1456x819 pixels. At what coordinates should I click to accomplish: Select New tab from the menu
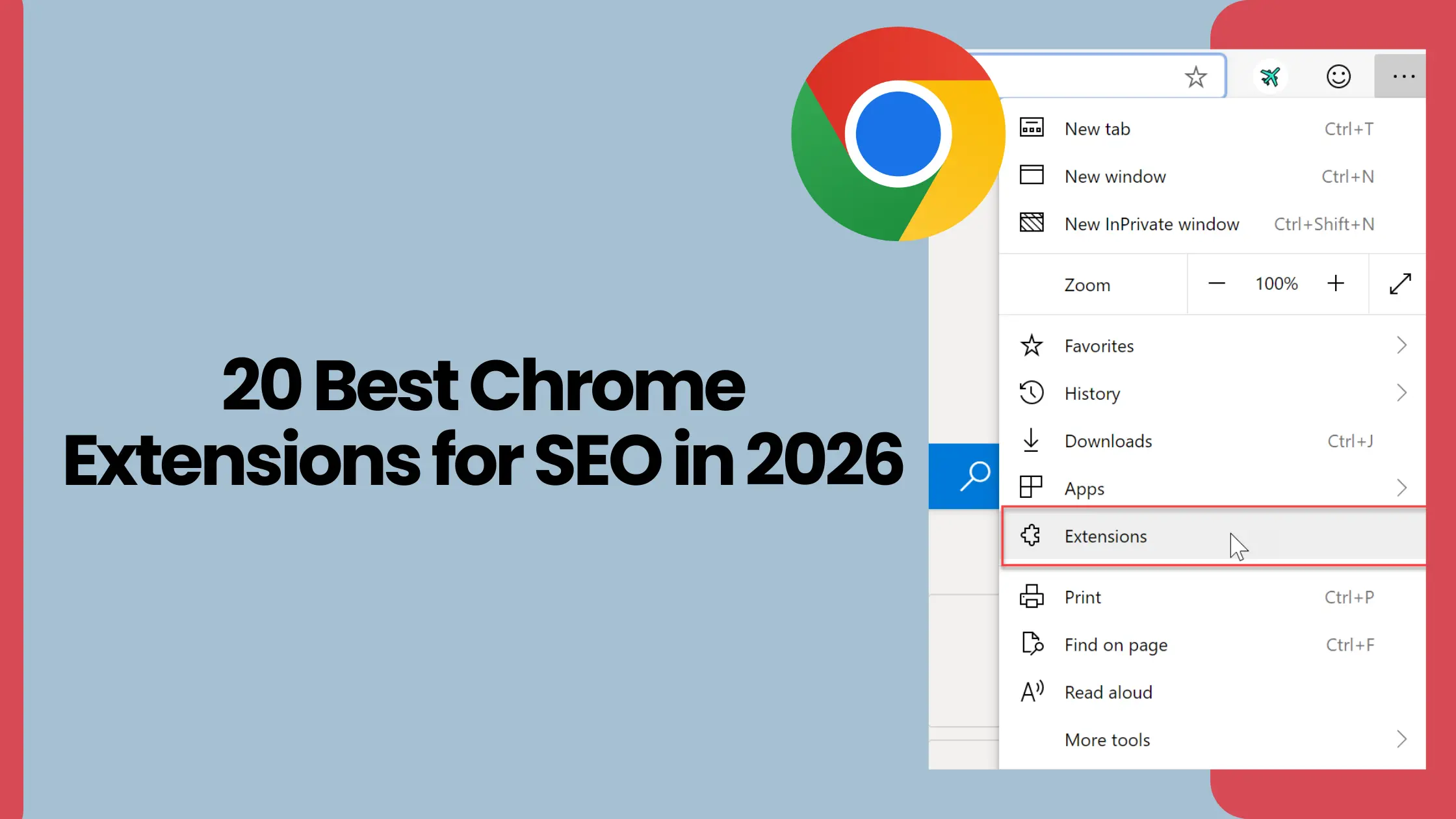point(1097,128)
